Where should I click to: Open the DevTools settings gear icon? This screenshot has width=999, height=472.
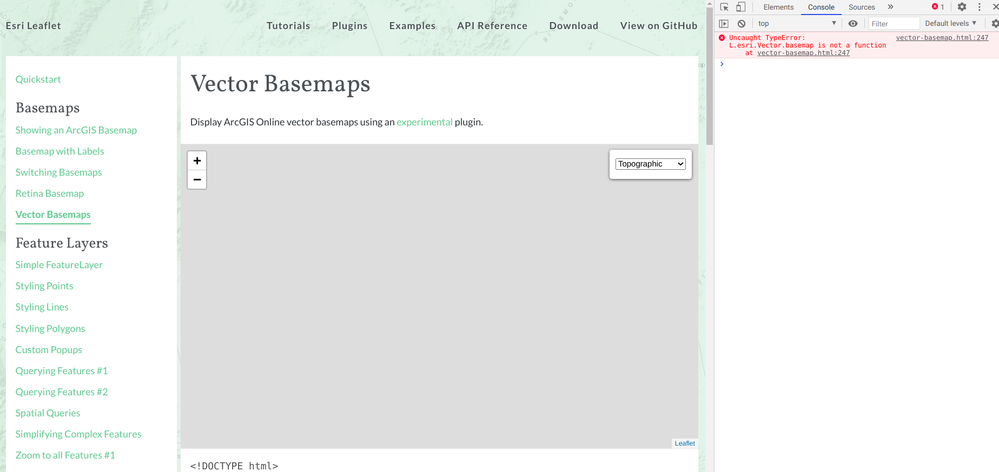click(962, 7)
